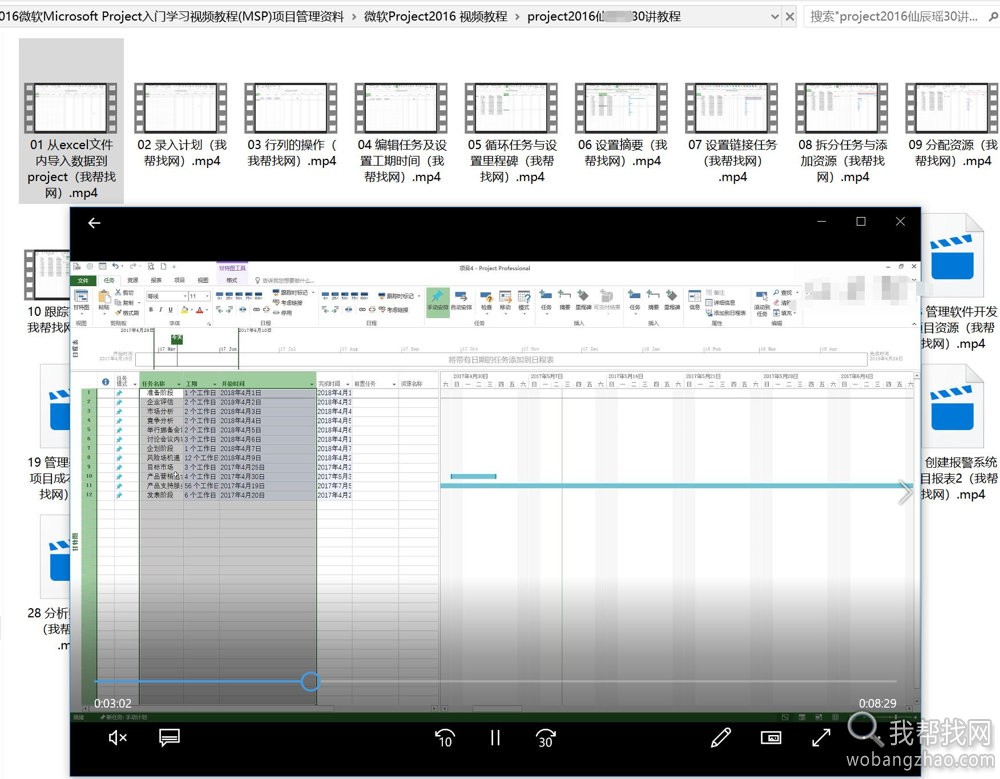The height and width of the screenshot is (779, 1000).
Task: Click the 剪切 cut button
Action: click(x=125, y=292)
